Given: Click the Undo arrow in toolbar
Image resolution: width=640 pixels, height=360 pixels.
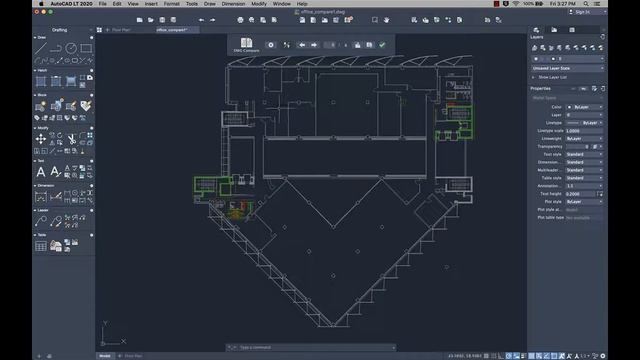Looking at the screenshot, I should click(x=201, y=20).
